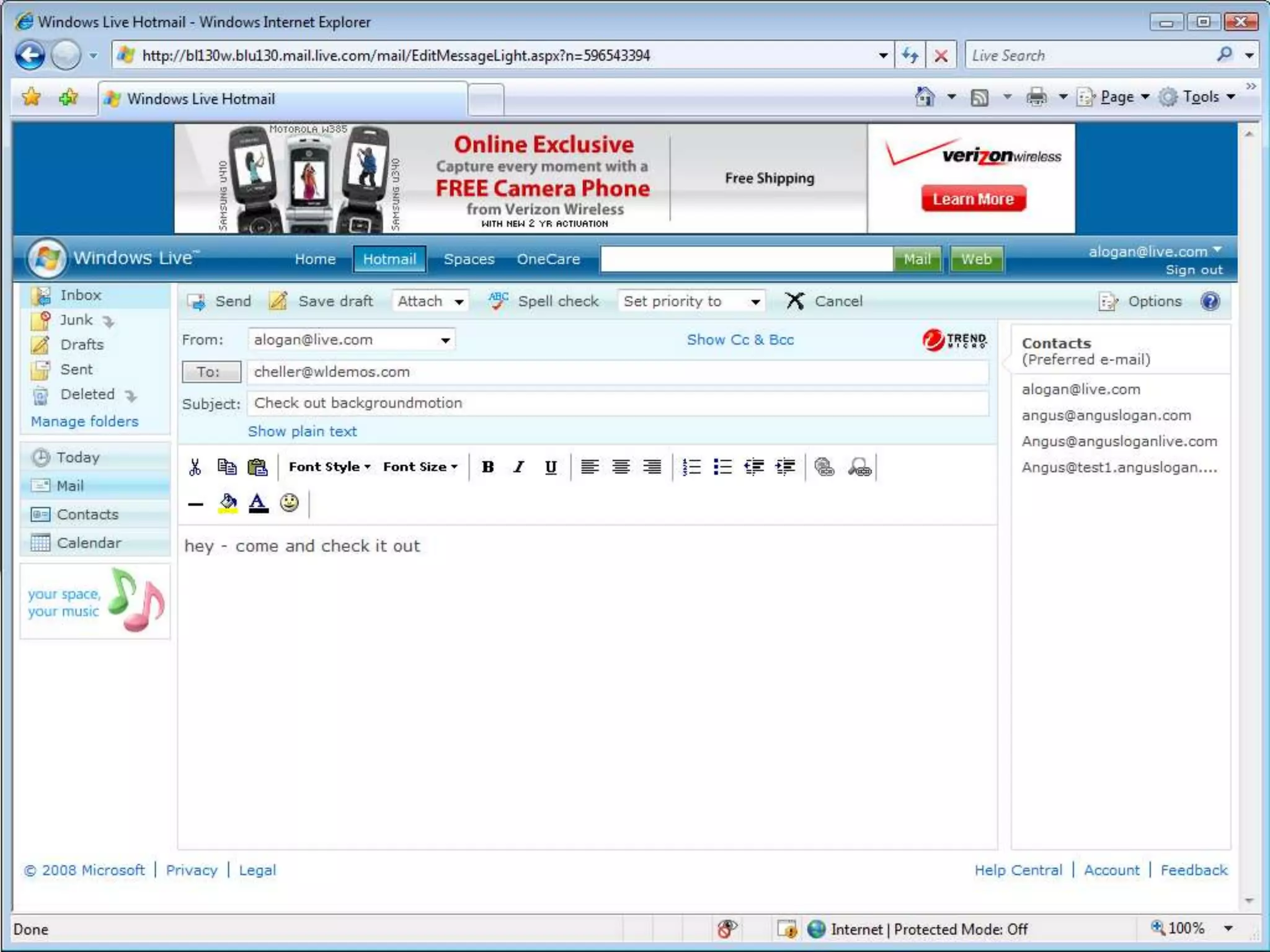Switch to Show plain text
Image resolution: width=1270 pixels, height=952 pixels.
[x=302, y=431]
